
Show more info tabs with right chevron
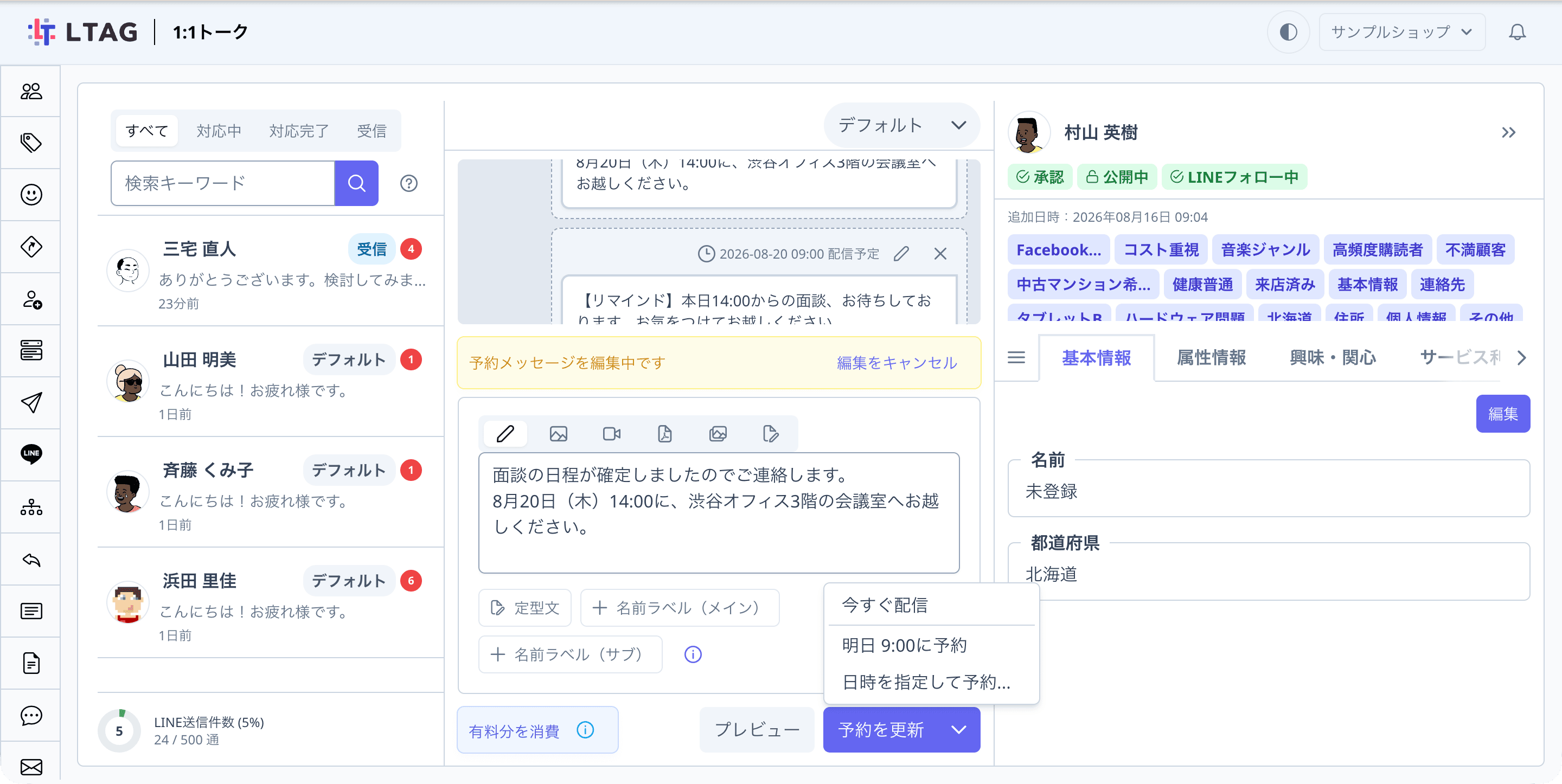1521,358
